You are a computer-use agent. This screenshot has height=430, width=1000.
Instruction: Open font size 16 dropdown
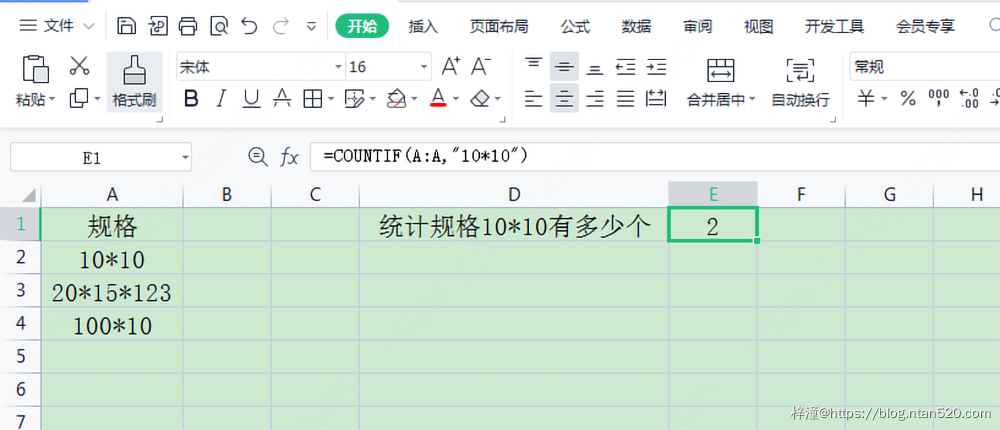423,67
